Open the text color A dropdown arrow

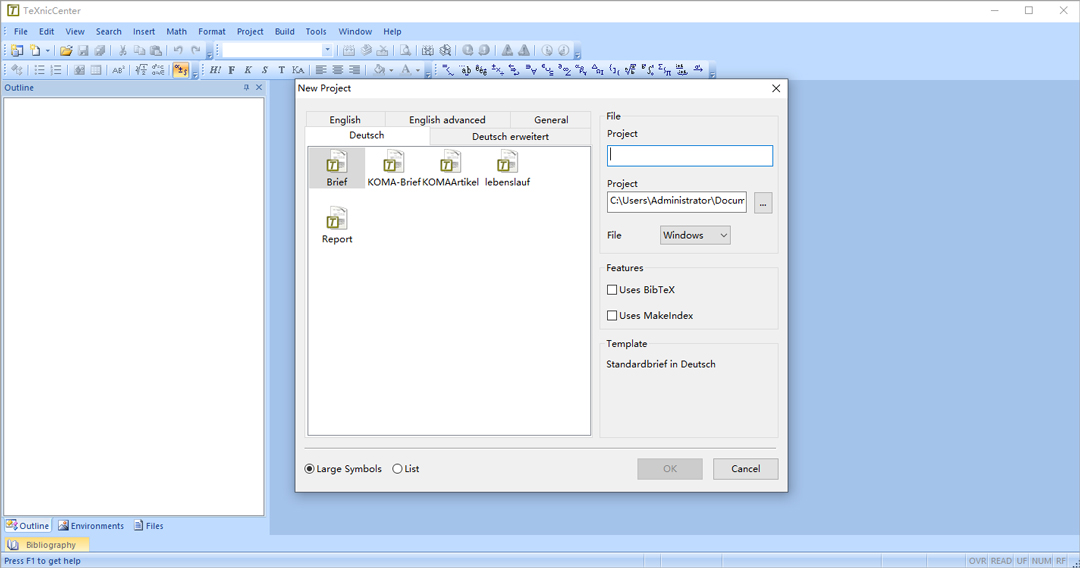pos(417,70)
